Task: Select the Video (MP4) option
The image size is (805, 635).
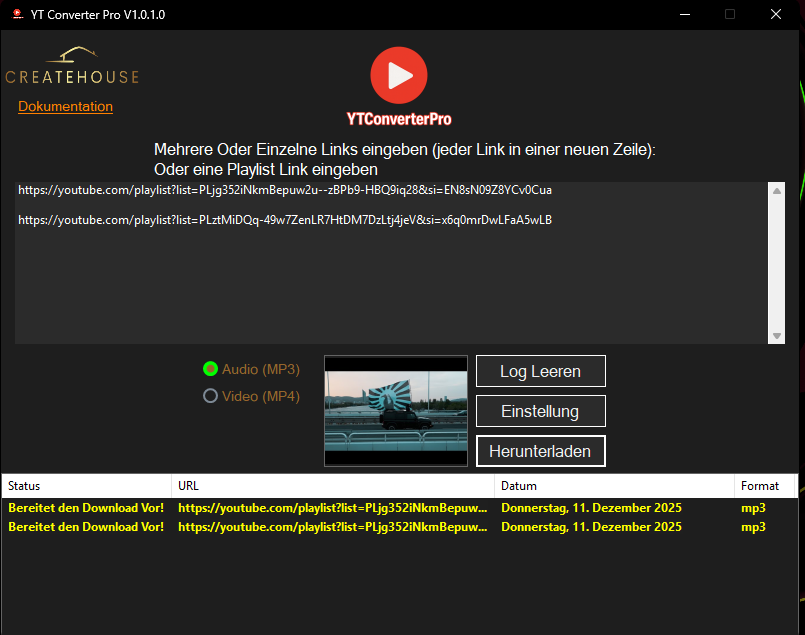Action: pyautogui.click(x=210, y=396)
